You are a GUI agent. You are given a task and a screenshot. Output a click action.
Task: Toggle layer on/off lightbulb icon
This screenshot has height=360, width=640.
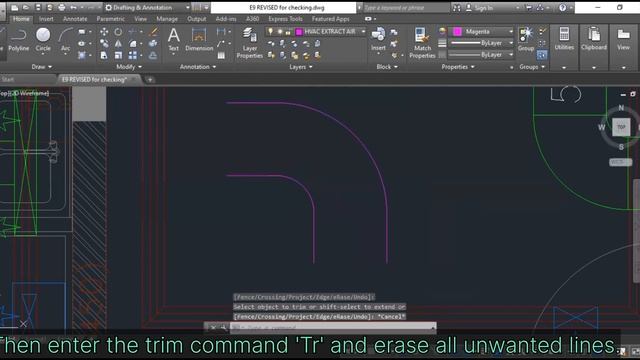270,31
